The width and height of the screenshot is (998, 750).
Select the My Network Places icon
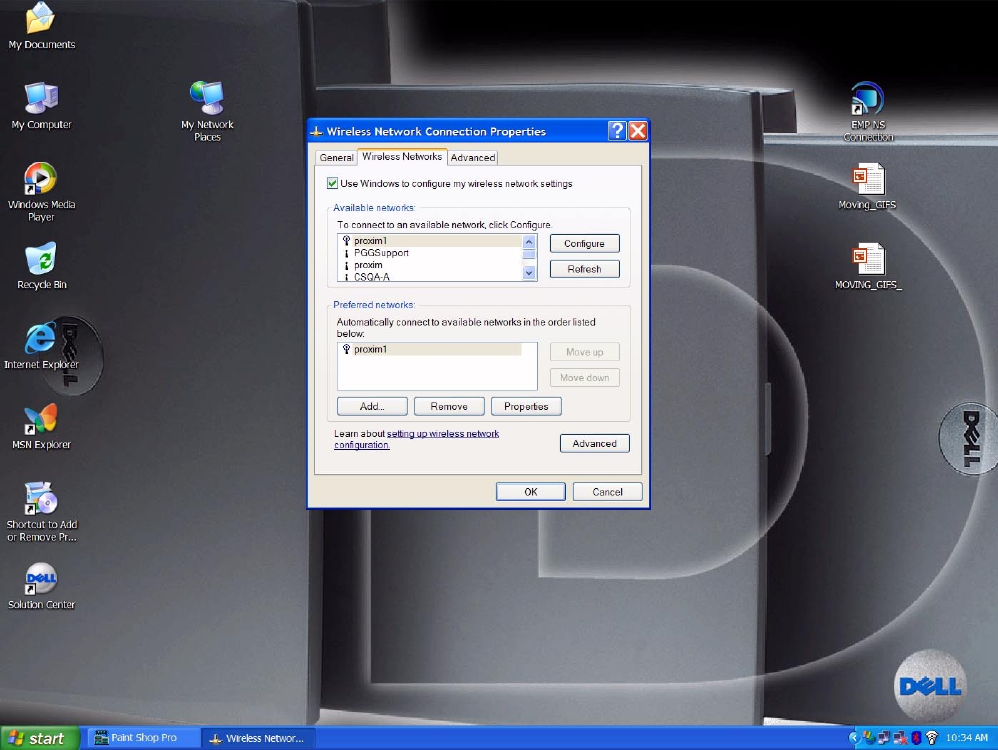pos(207,111)
